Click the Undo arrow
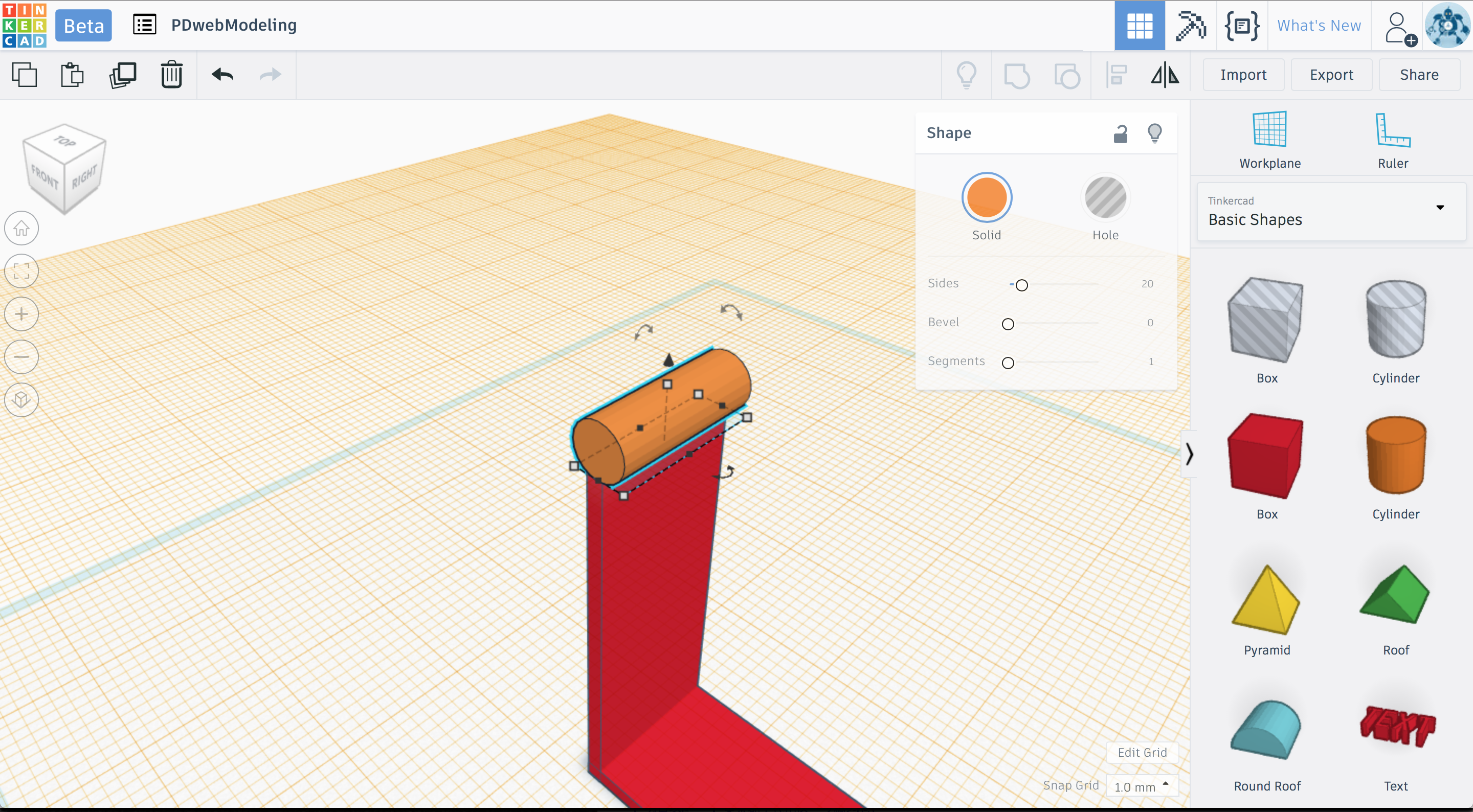Screen dimensions: 1473x812 pos(222,75)
